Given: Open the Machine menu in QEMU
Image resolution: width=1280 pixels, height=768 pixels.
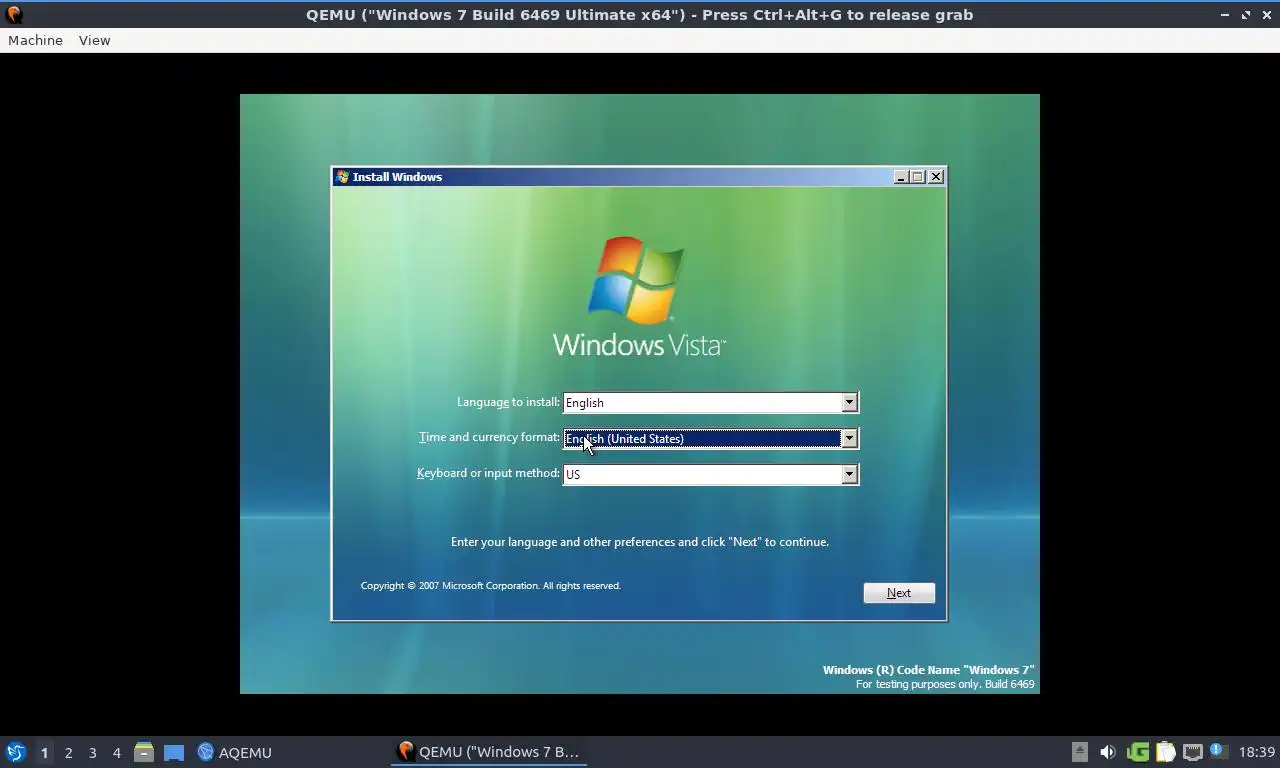Looking at the screenshot, I should [35, 40].
